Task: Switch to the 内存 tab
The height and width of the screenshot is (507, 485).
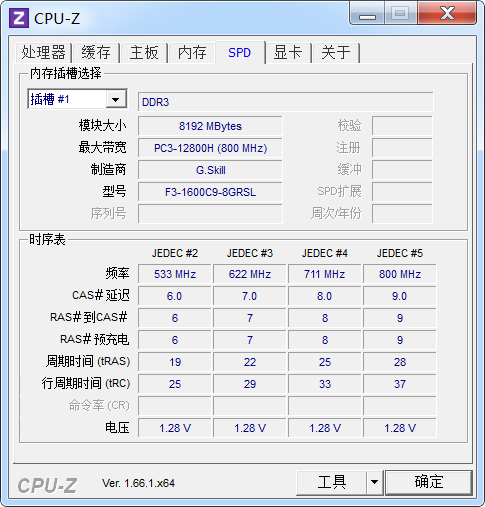Action: point(192,53)
